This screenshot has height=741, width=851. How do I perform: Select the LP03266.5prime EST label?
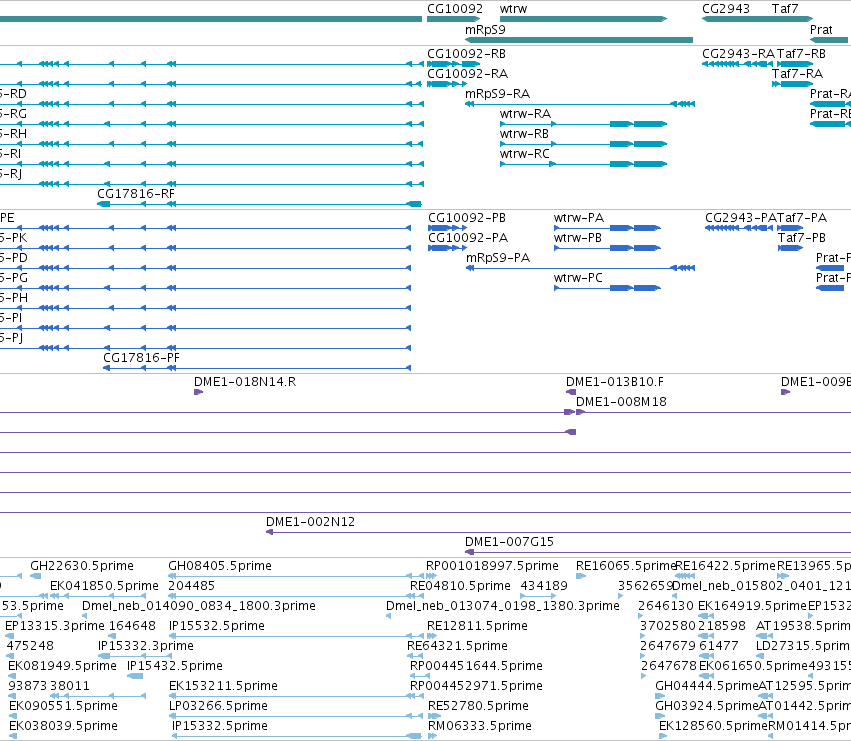[x=218, y=706]
